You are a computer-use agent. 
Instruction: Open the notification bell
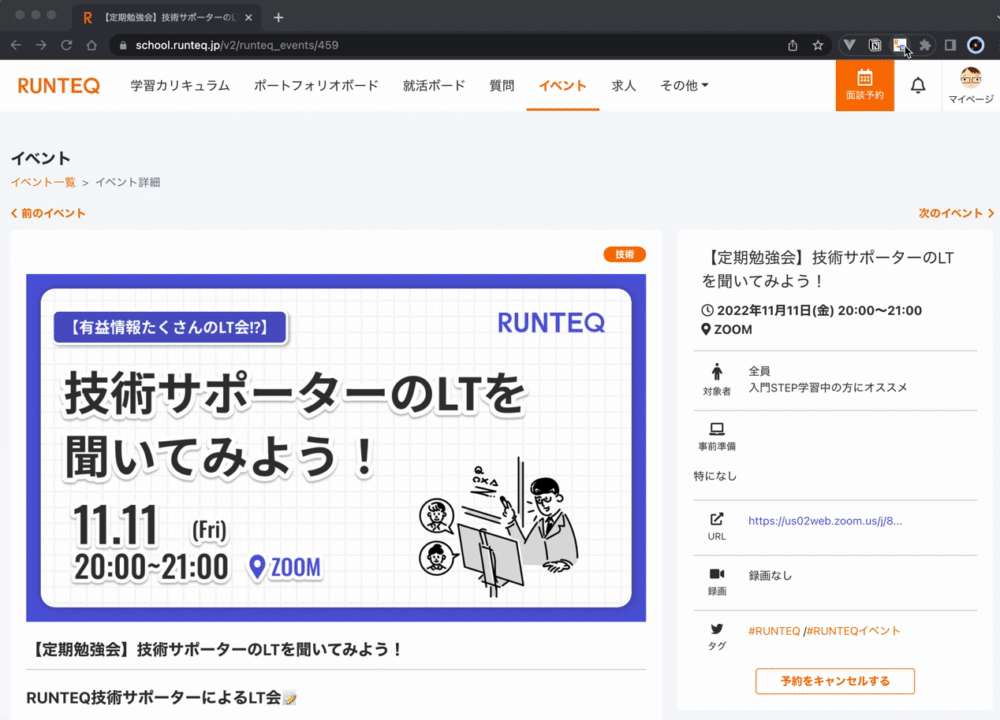918,85
